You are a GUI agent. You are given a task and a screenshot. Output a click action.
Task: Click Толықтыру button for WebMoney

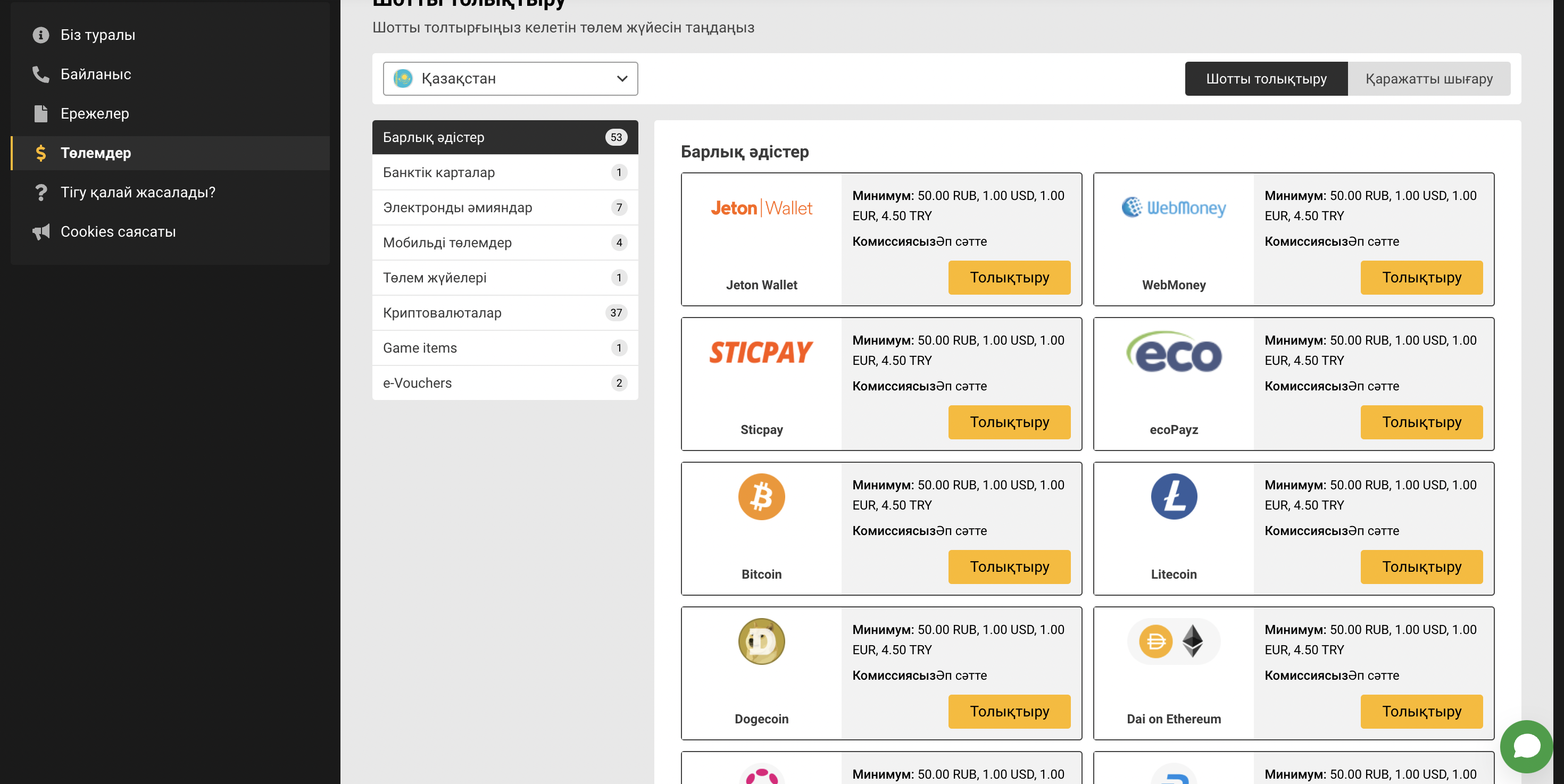click(1421, 277)
